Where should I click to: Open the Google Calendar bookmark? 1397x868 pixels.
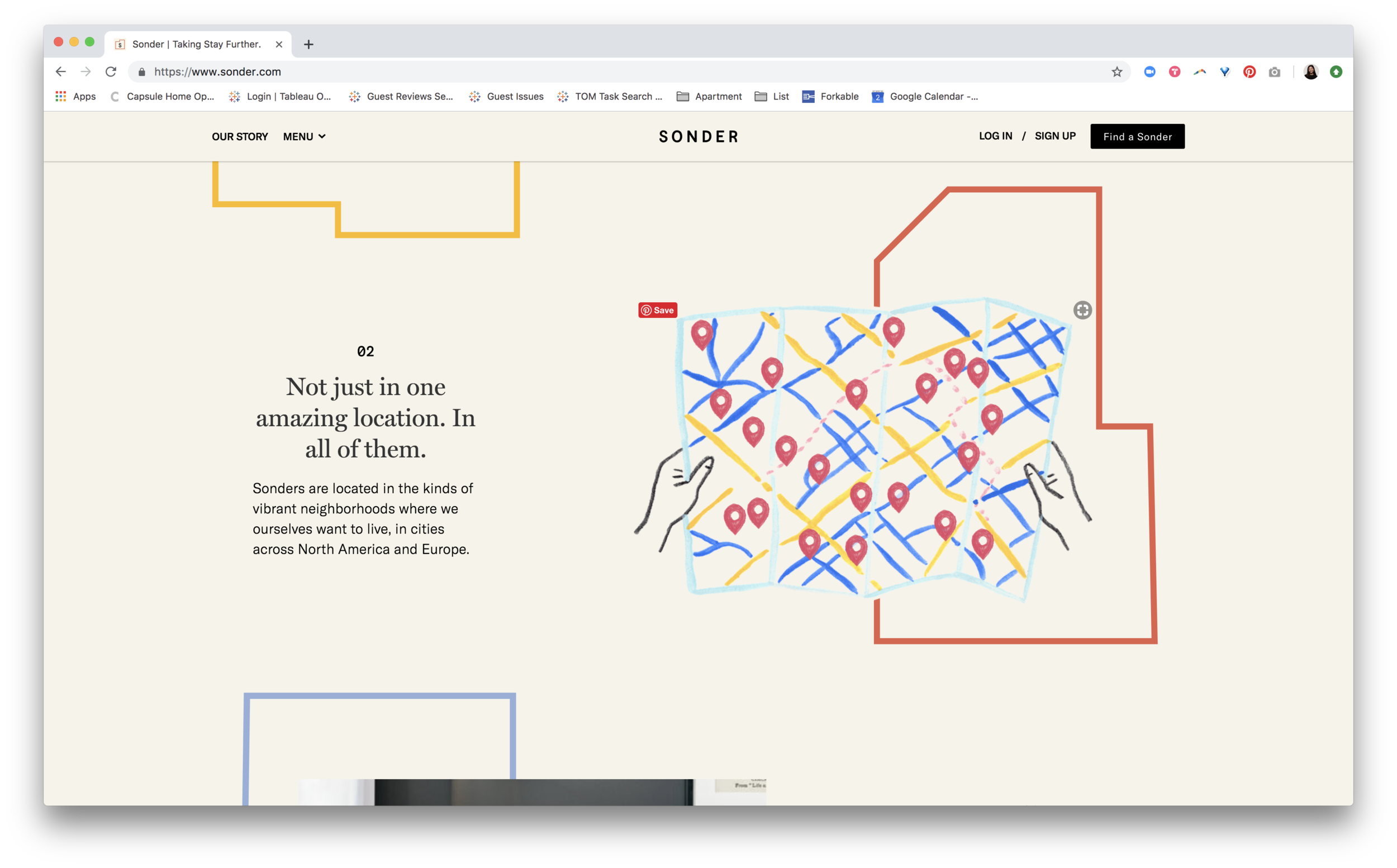point(925,97)
